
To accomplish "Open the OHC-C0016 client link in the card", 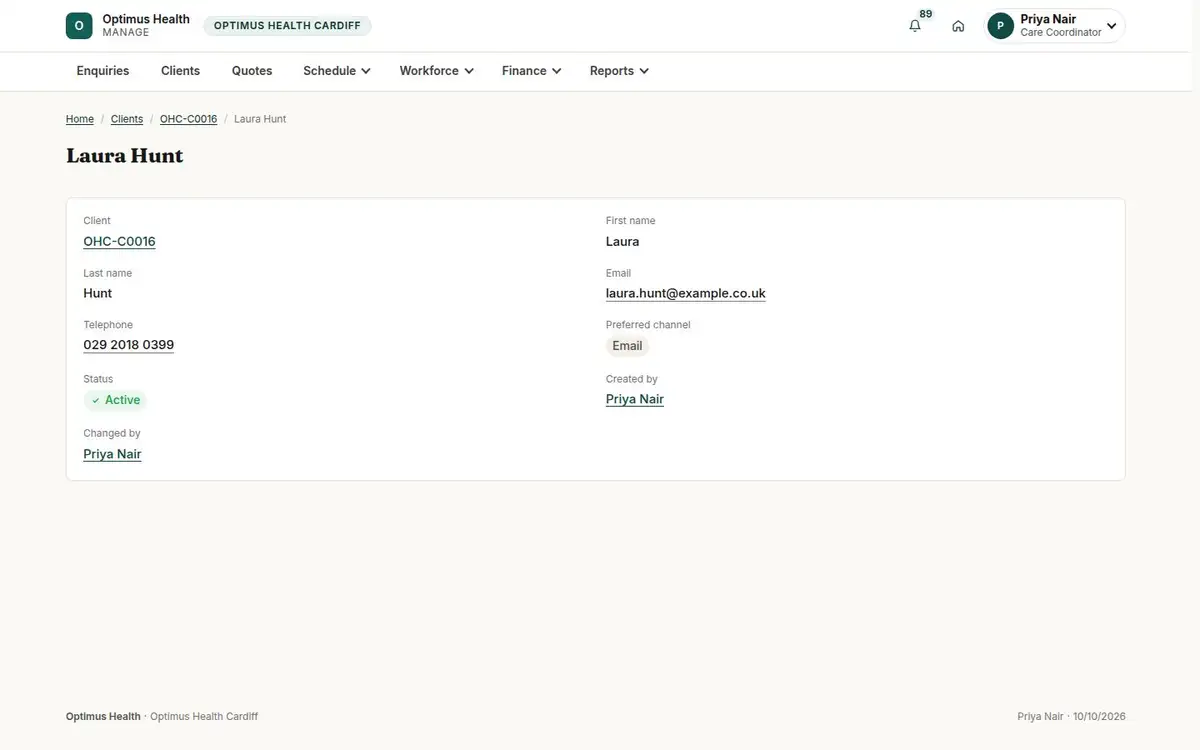I will click(119, 241).
